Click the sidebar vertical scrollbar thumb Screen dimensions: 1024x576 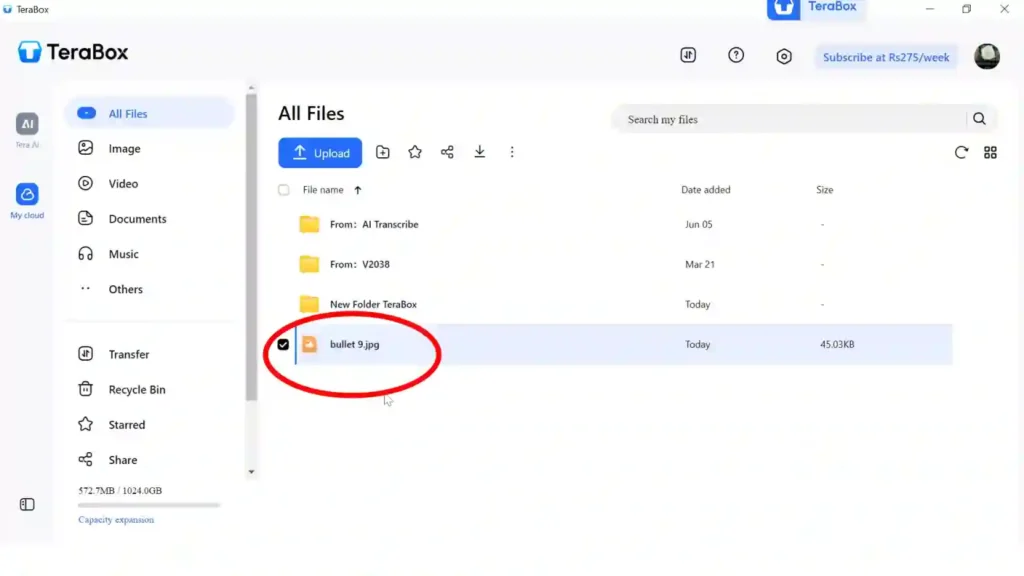[251, 248]
